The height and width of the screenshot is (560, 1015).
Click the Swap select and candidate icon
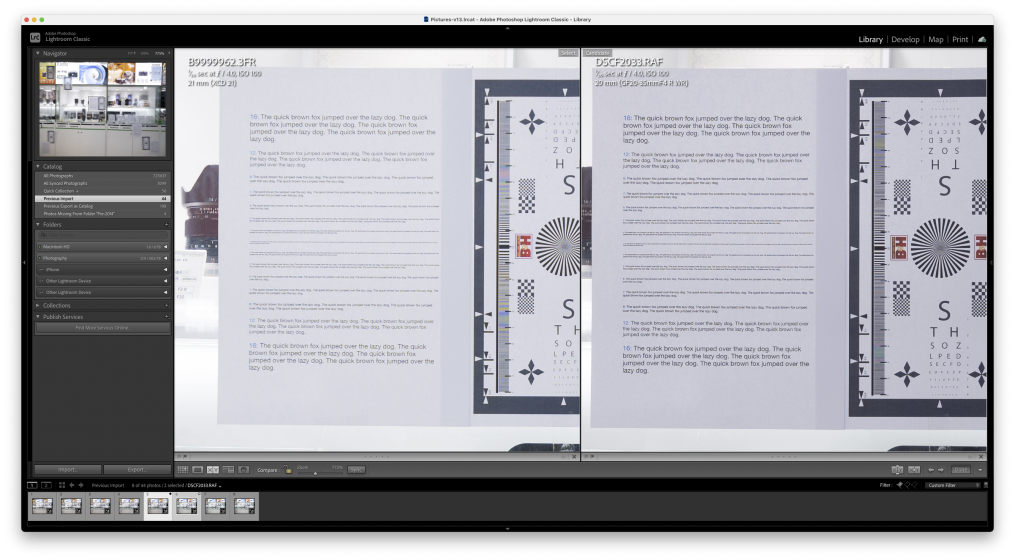[898, 469]
